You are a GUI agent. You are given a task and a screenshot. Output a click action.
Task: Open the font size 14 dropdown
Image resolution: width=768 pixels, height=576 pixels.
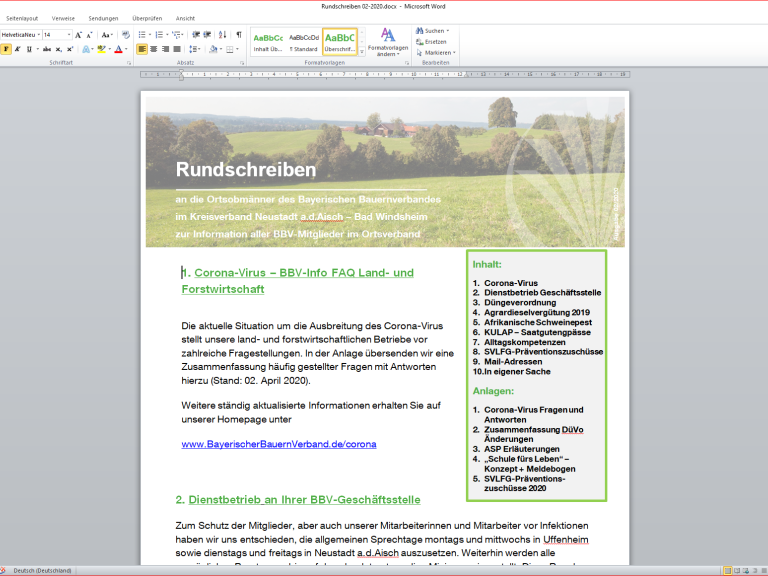(69, 35)
